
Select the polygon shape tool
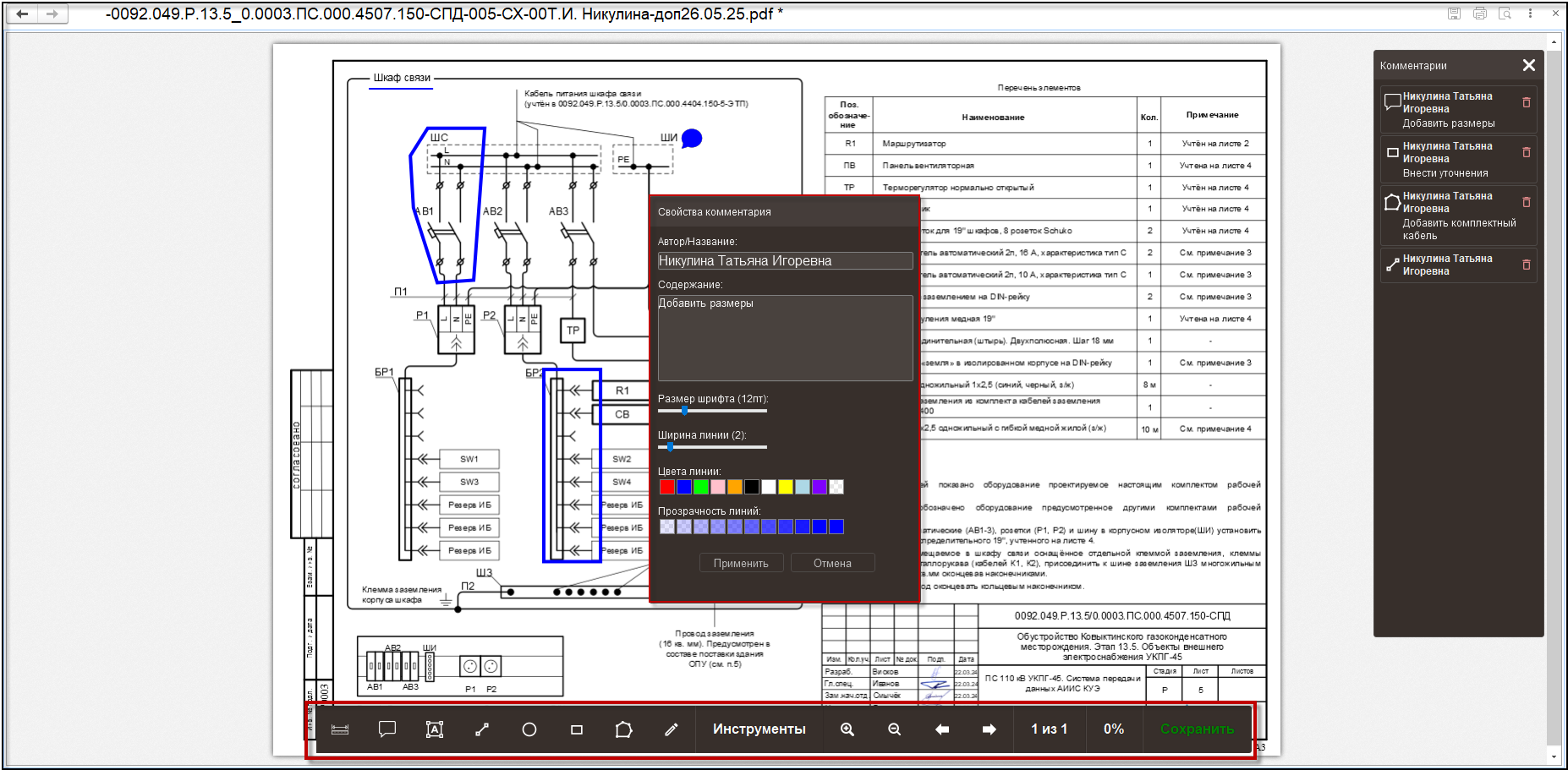point(624,729)
